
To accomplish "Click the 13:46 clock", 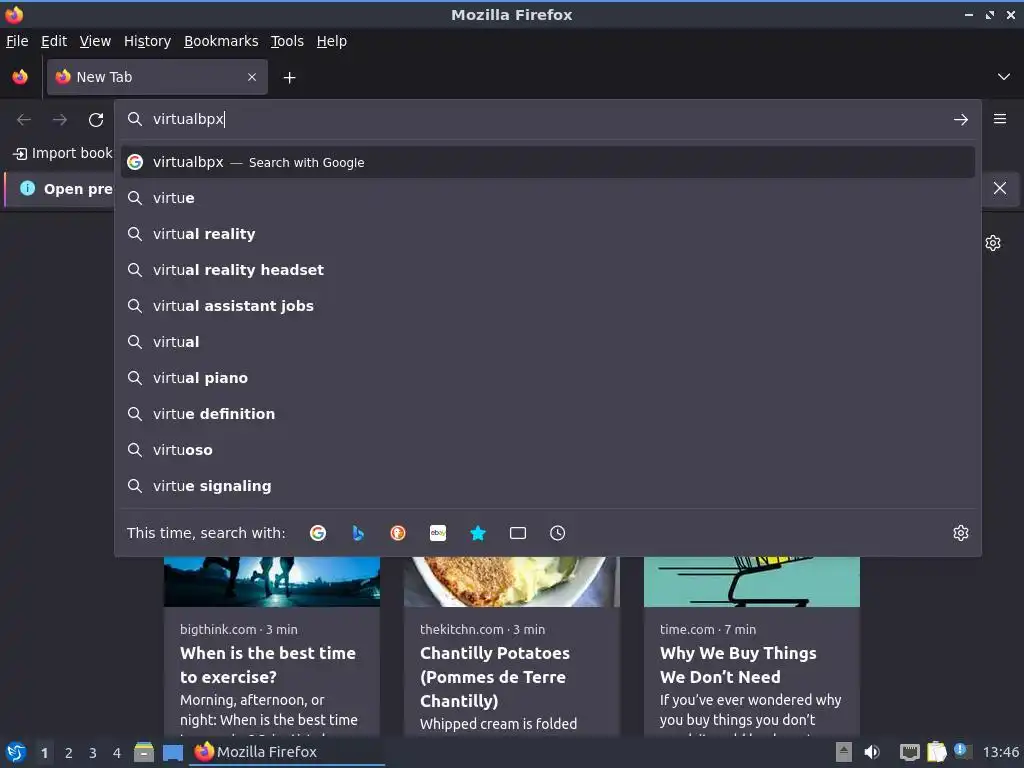I will pos(1000,752).
